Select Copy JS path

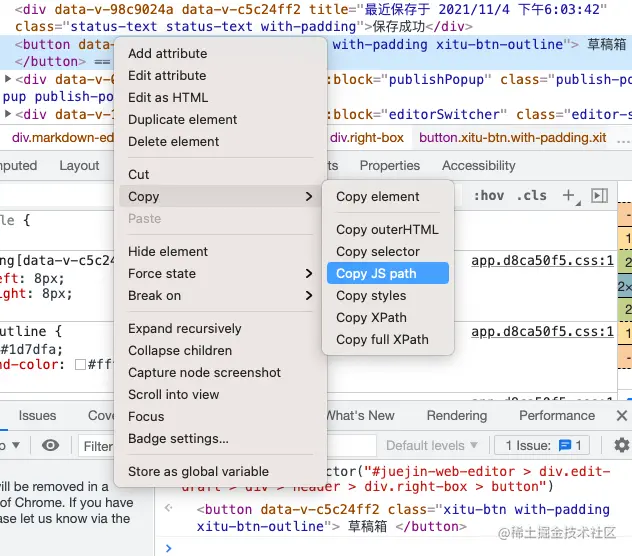tap(388, 273)
